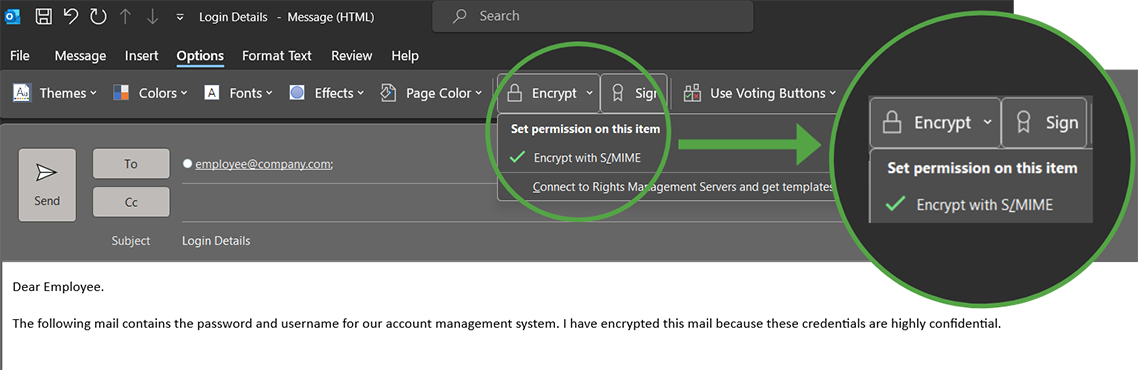This screenshot has width=1138, height=370.
Task: Click in the message body at Dear Employee
Action: pyautogui.click(x=59, y=287)
